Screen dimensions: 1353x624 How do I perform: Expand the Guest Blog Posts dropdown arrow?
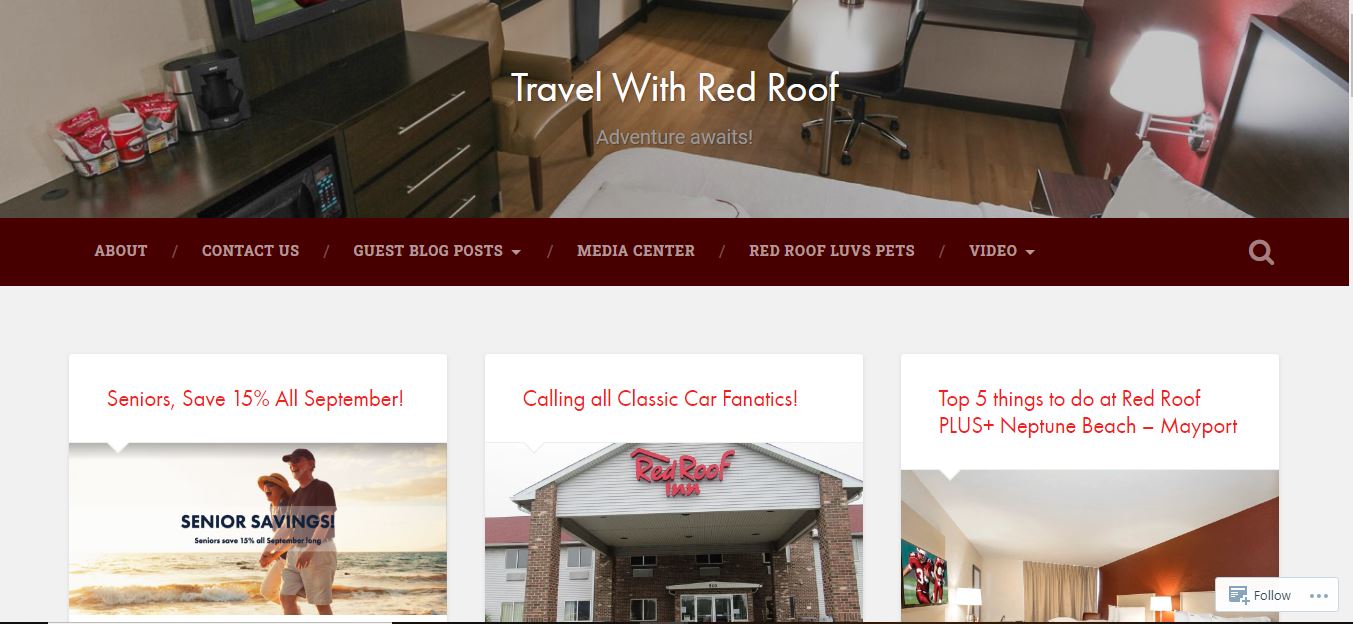click(516, 252)
